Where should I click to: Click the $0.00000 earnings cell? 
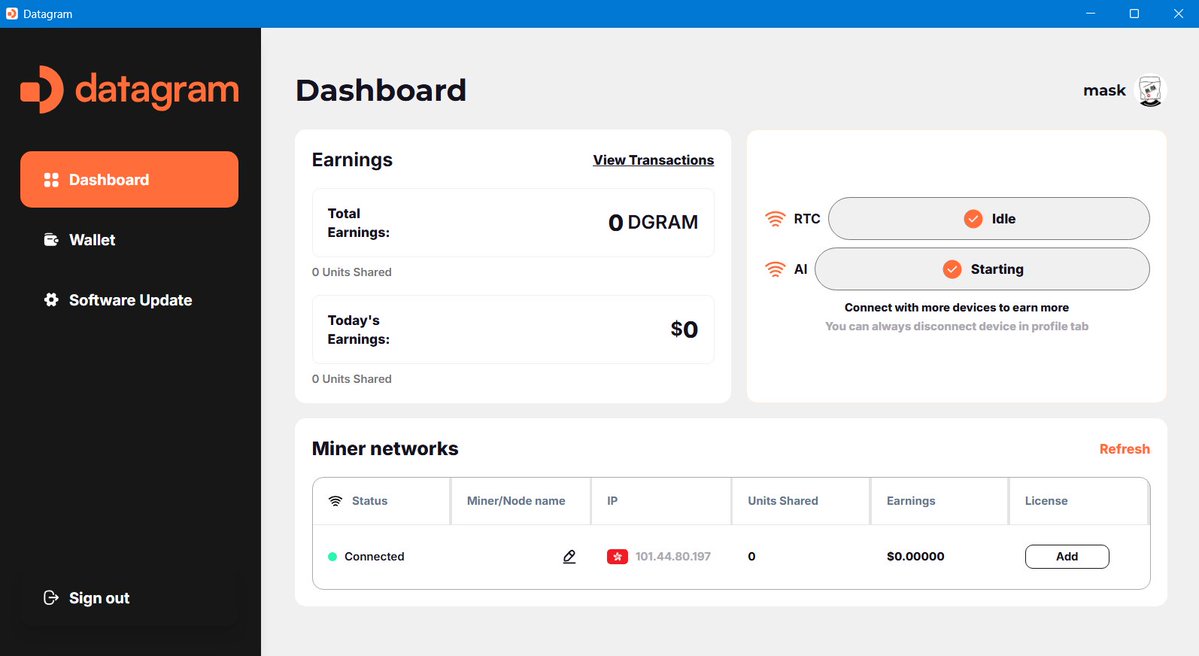(915, 557)
